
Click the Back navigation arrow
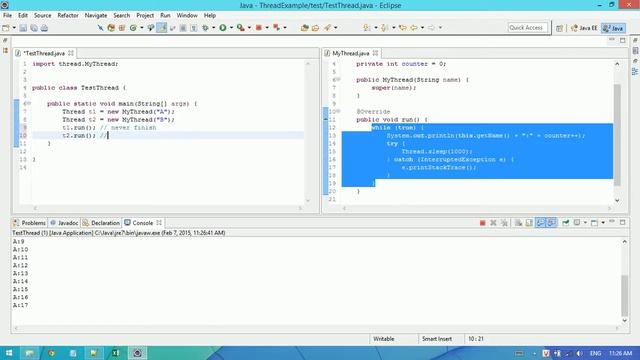414,28
